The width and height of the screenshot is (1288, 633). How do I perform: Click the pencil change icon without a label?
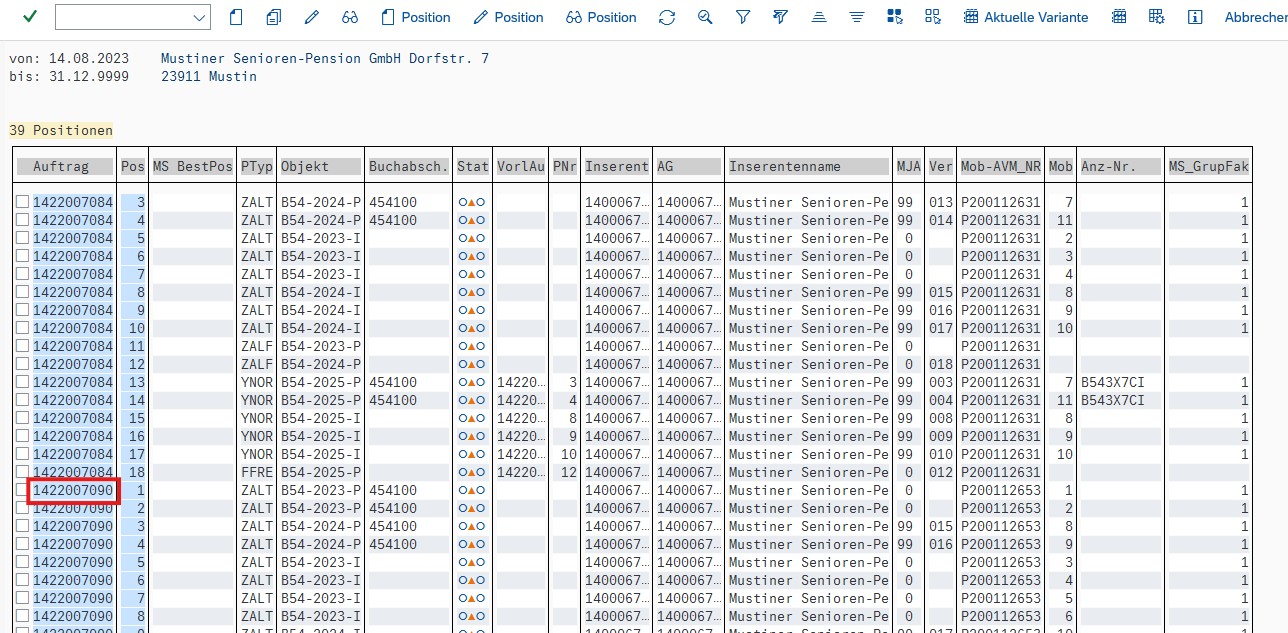(x=311, y=17)
